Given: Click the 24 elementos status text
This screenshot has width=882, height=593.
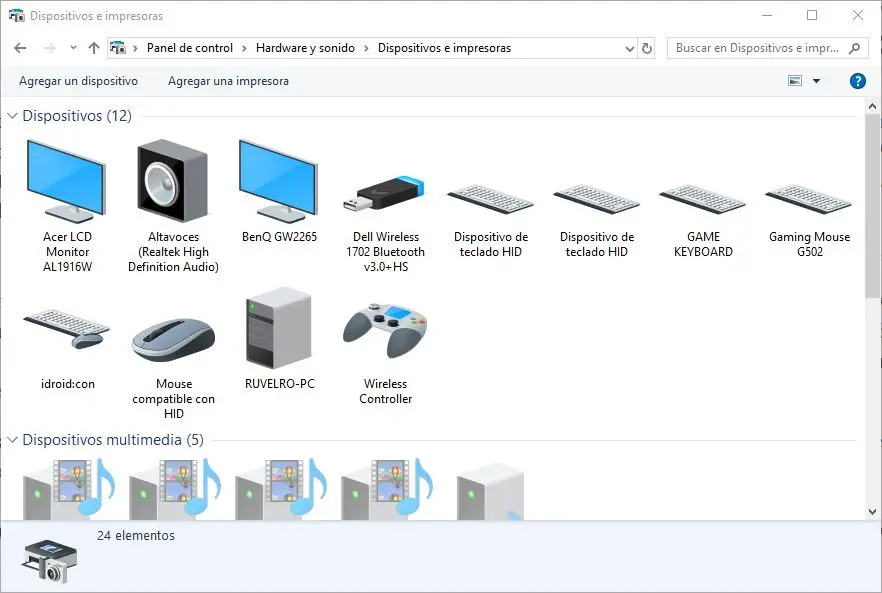Looking at the screenshot, I should tap(136, 536).
